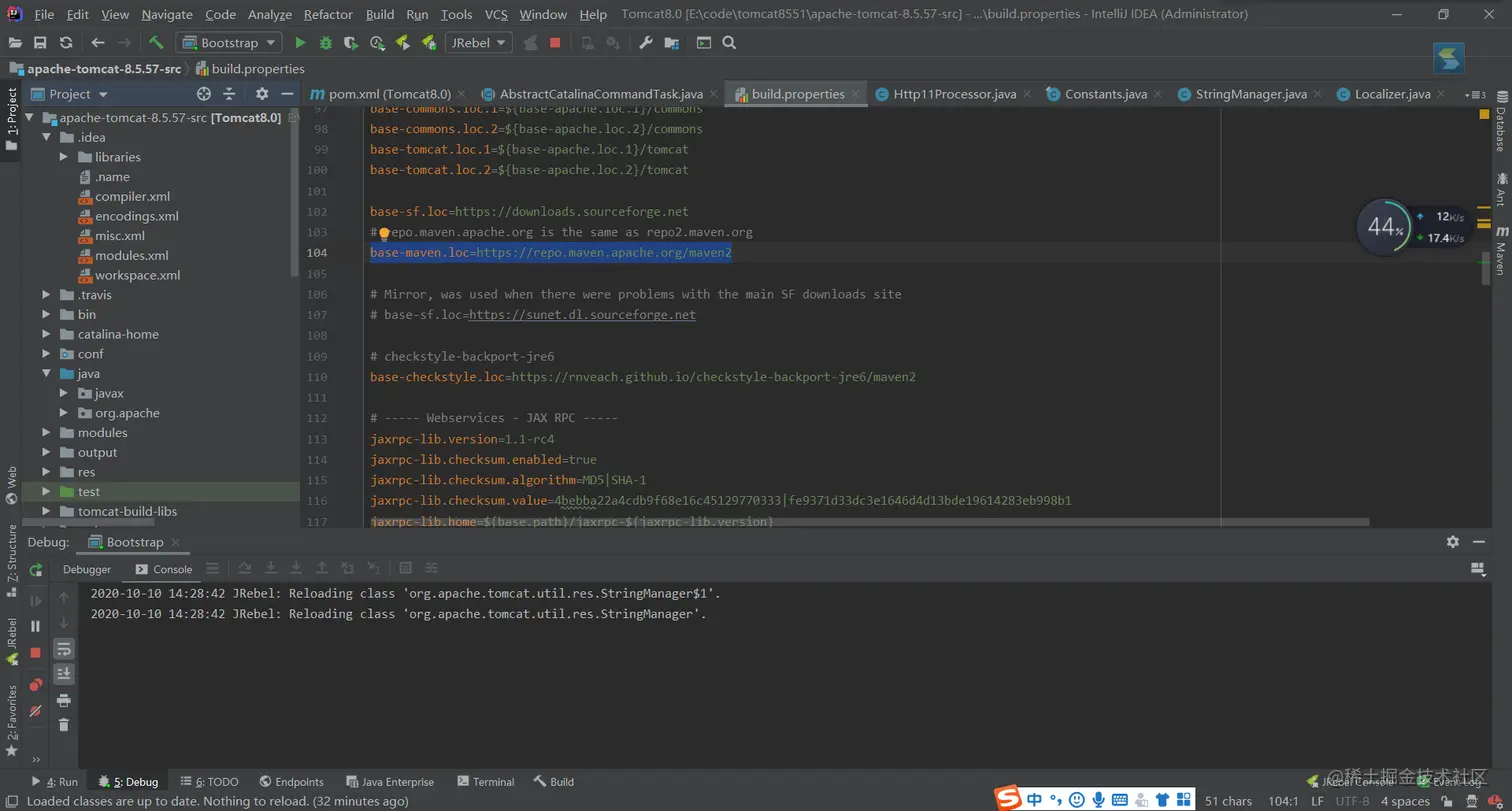This screenshot has height=811, width=1512.
Task: Toggle scroll to end in console
Action: coord(64,674)
